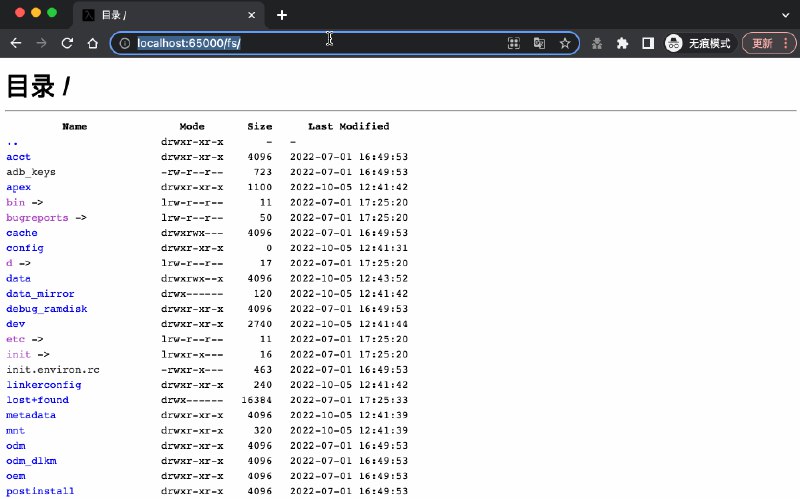Open the debug_ramdisk directory
The height and width of the screenshot is (499, 800).
point(47,309)
